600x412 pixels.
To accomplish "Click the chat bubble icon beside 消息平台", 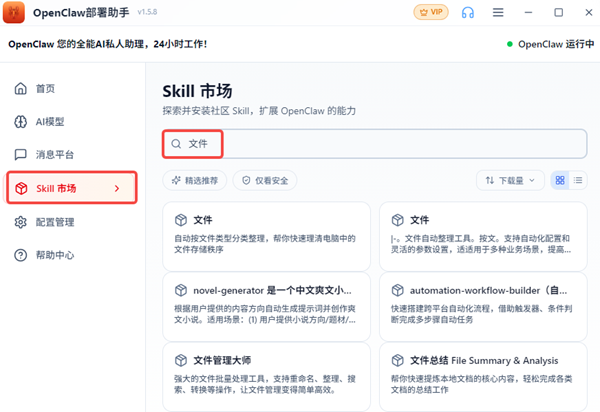I will 21,155.
